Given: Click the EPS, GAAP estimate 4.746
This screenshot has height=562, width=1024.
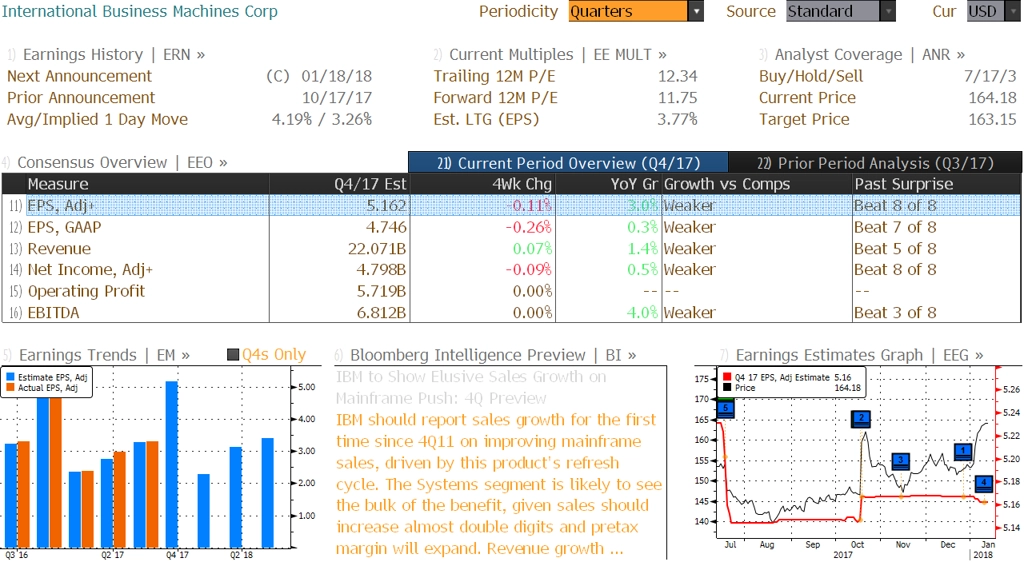Looking at the screenshot, I should click(385, 227).
